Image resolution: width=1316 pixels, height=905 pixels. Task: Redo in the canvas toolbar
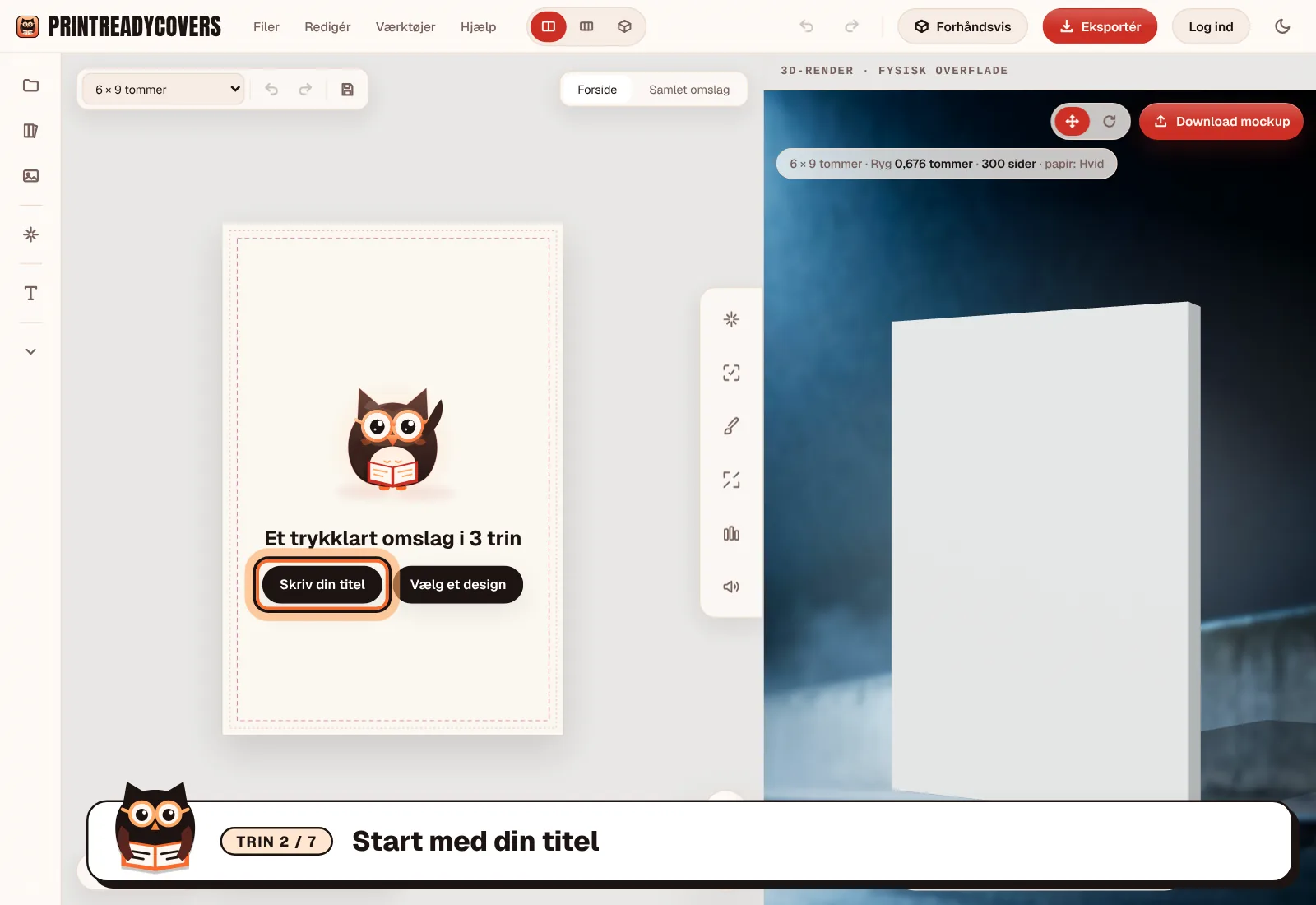305,90
